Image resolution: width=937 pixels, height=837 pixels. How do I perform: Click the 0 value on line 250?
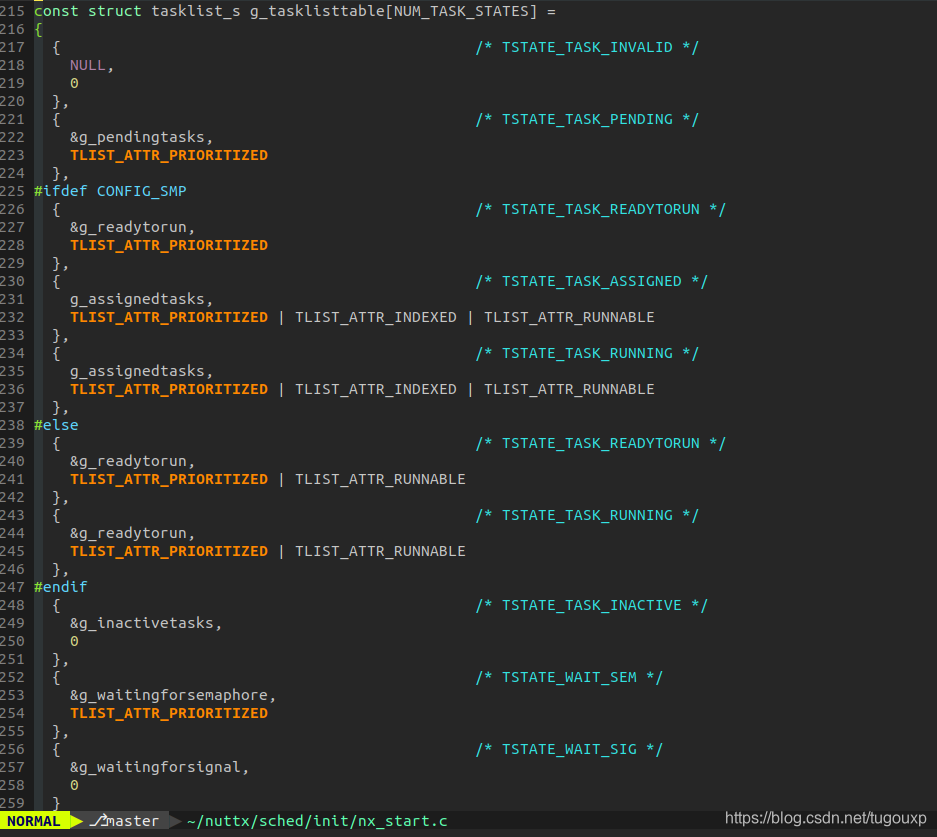[74, 641]
